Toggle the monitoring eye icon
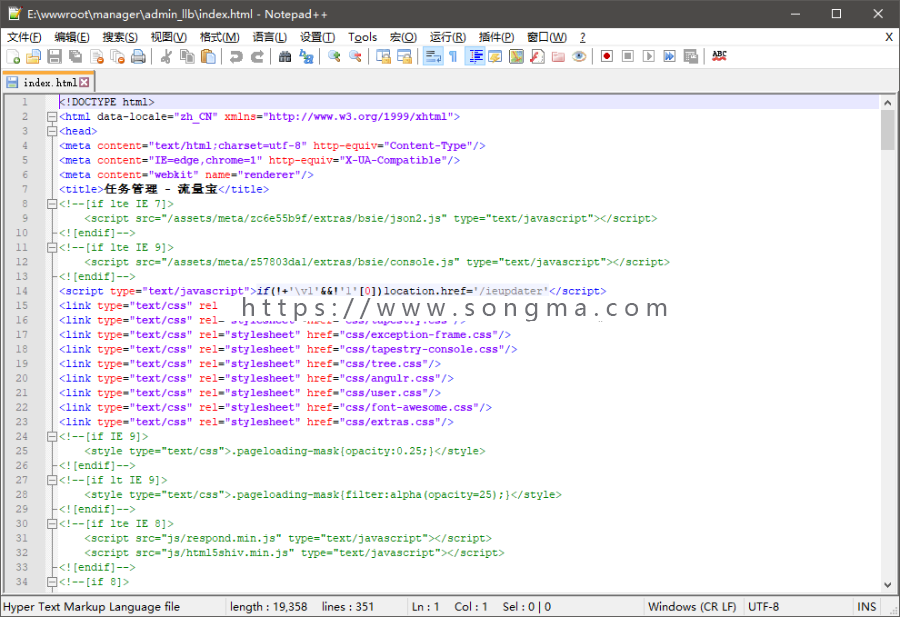 pos(579,56)
